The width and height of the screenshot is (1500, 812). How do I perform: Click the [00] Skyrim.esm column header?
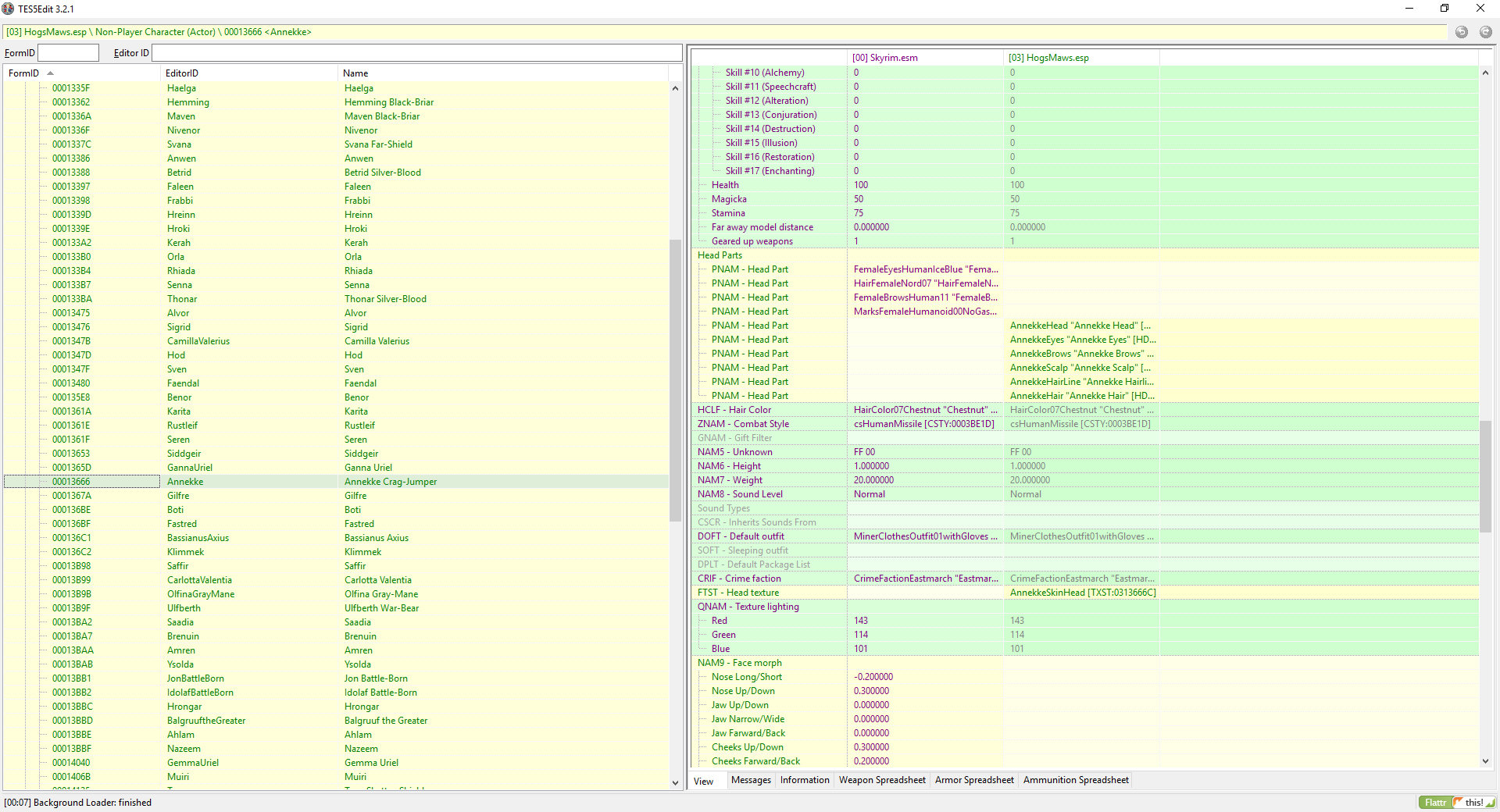click(x=926, y=58)
